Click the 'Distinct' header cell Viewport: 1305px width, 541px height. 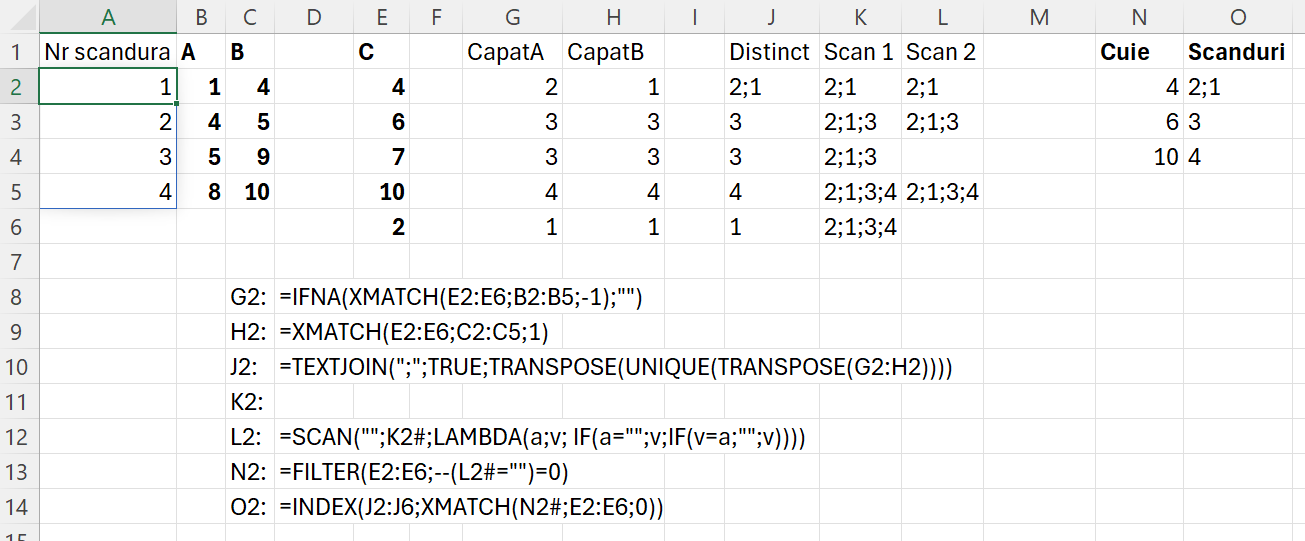click(x=769, y=52)
